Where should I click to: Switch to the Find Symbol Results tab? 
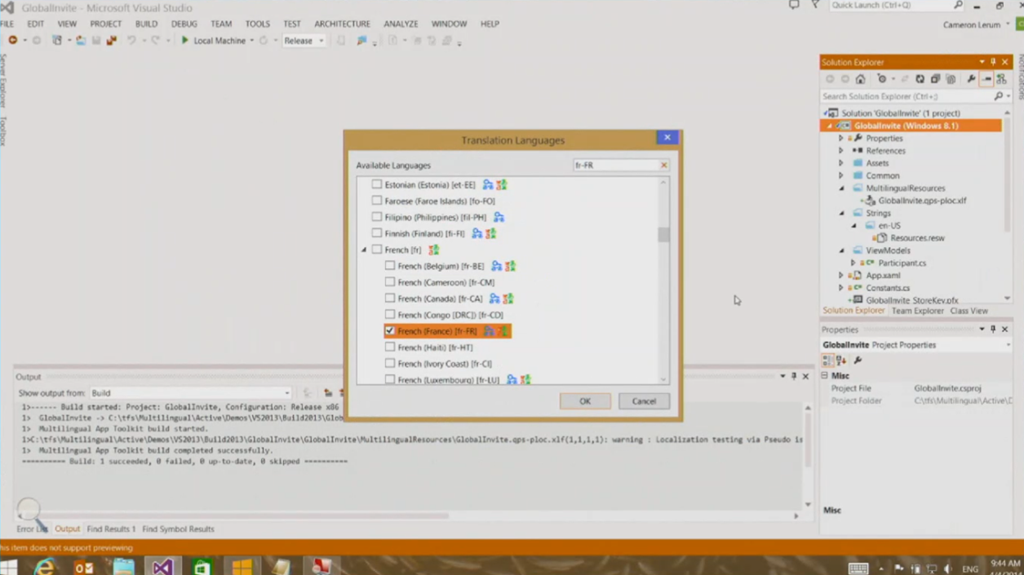pos(178,529)
